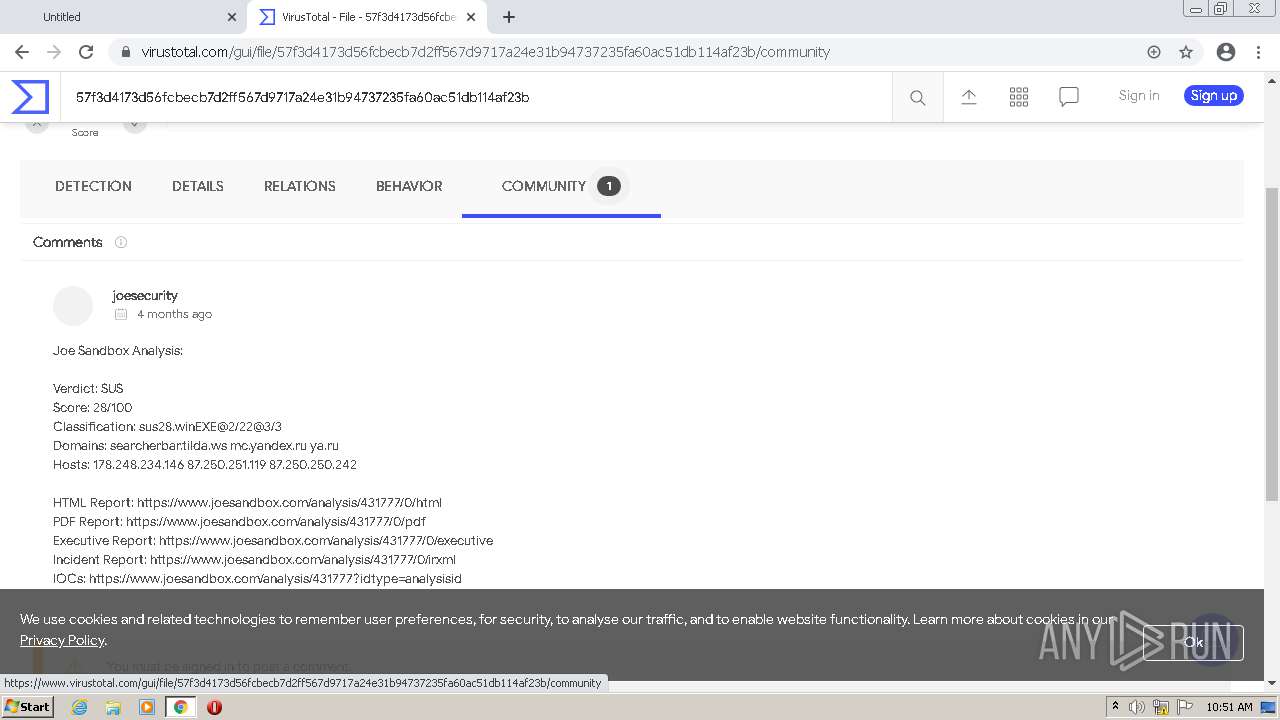Reload the page

tap(86, 52)
